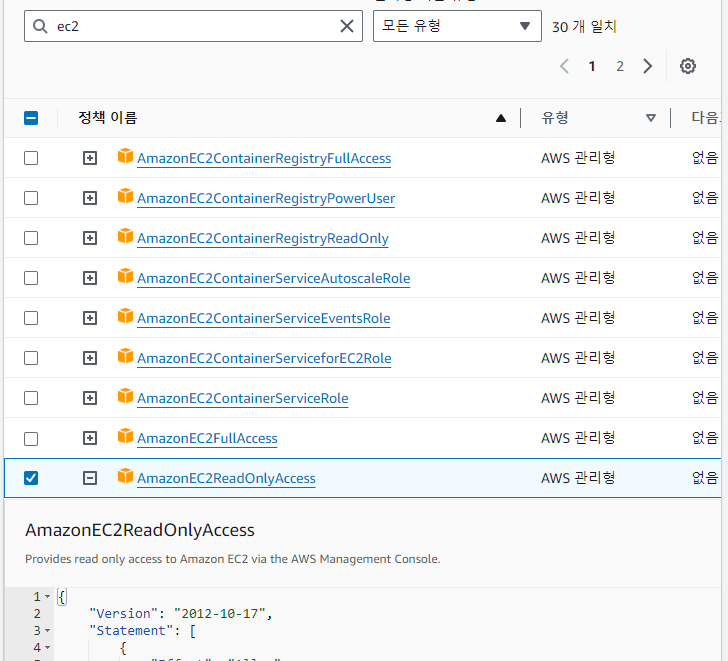728x661 pixels.
Task: Open AmazonEC2ContainerRegistryPowerUser link
Action: pos(266,198)
